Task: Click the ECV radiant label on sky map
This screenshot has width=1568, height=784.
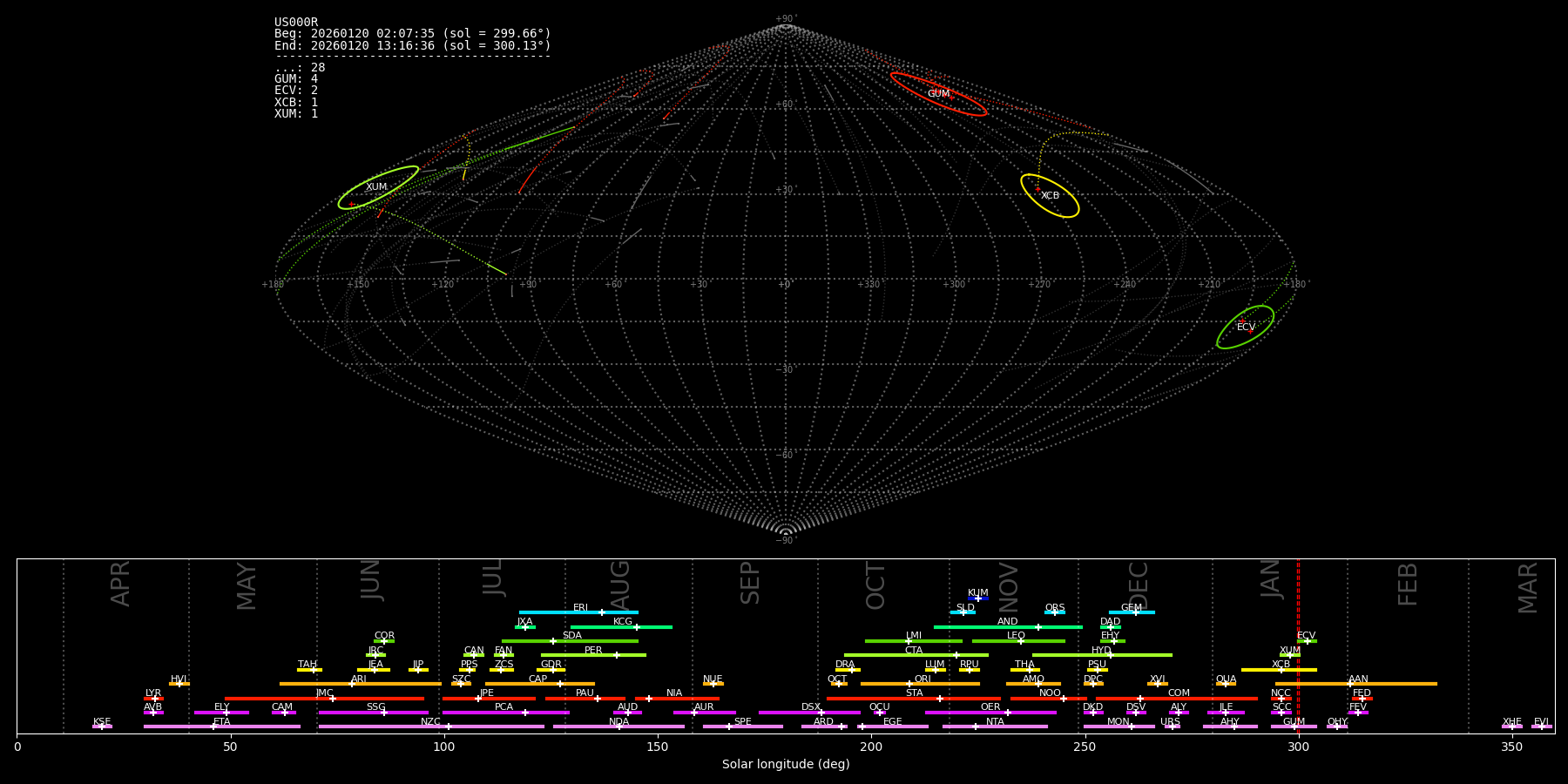Action: point(1246,328)
